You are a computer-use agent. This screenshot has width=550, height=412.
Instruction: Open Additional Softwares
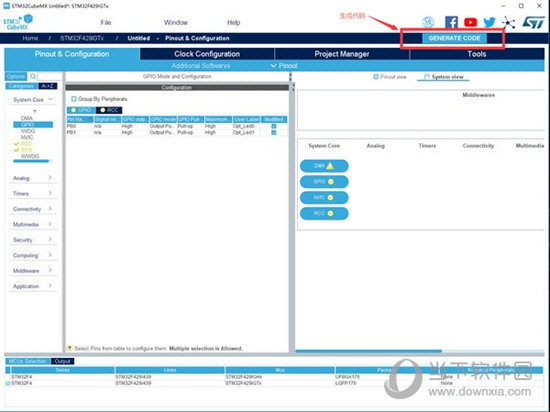tap(201, 66)
